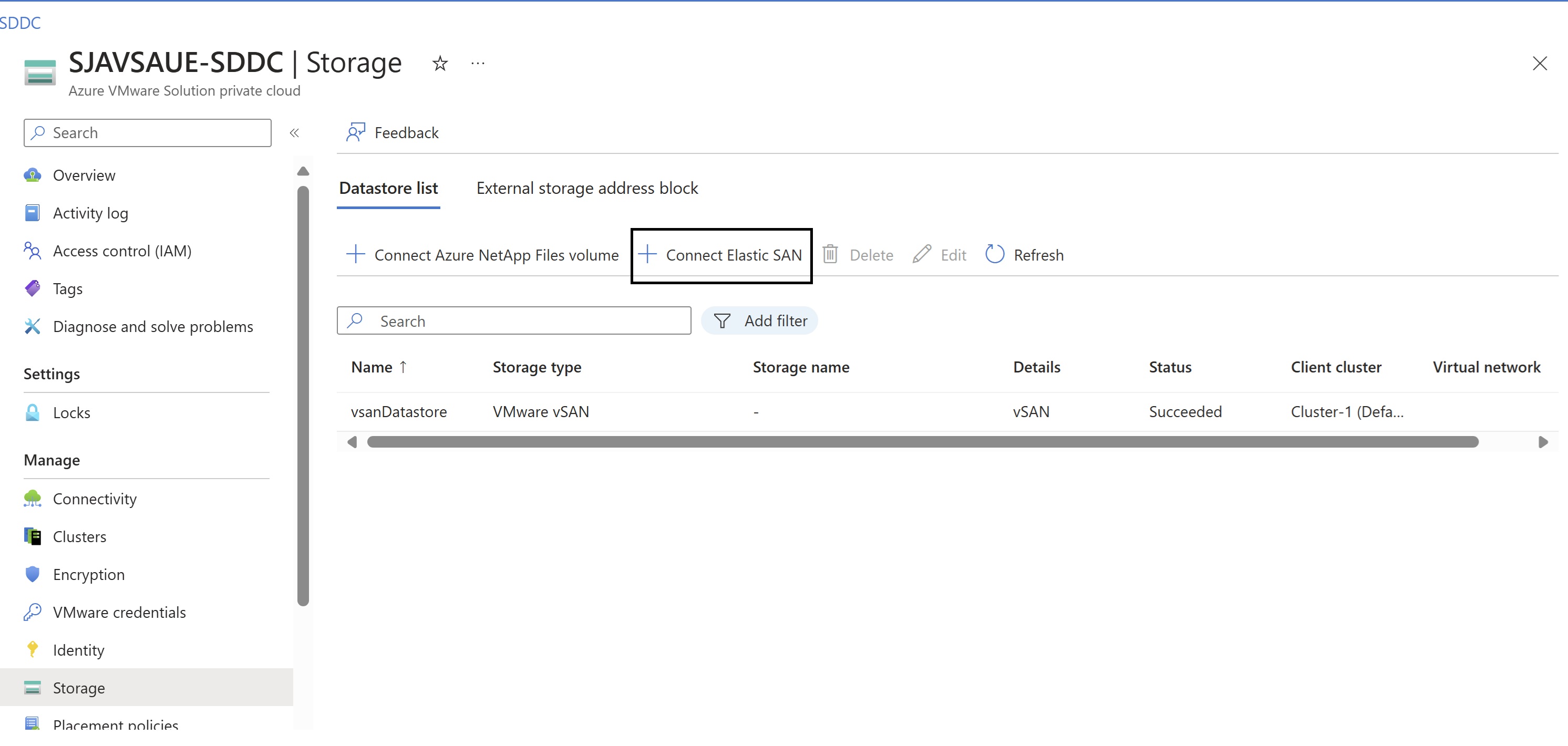Click Add filter button
Viewport: 1568px width, 746px height.
pos(760,320)
